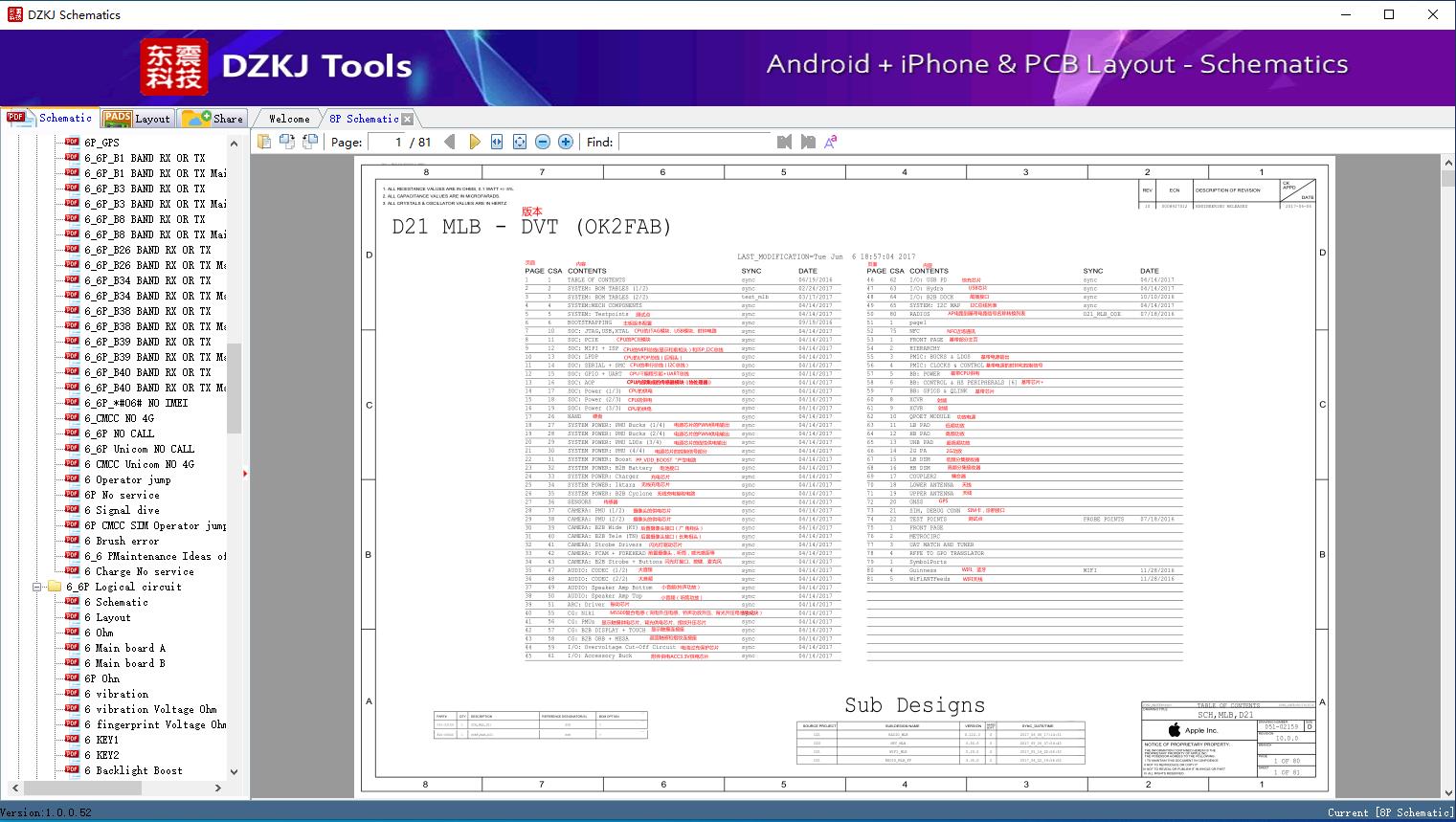Image resolution: width=1456 pixels, height=822 pixels.
Task: Zoom in with the plus icon
Action: [566, 142]
